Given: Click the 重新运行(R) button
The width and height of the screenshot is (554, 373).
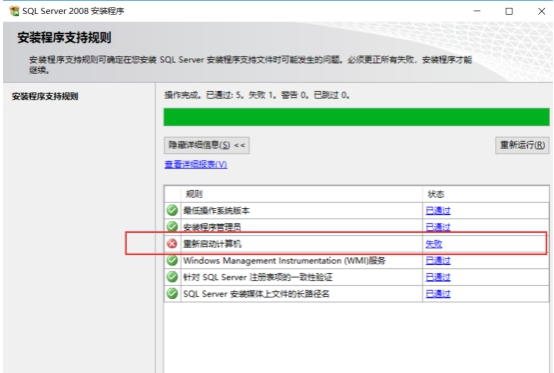Looking at the screenshot, I should [x=522, y=145].
